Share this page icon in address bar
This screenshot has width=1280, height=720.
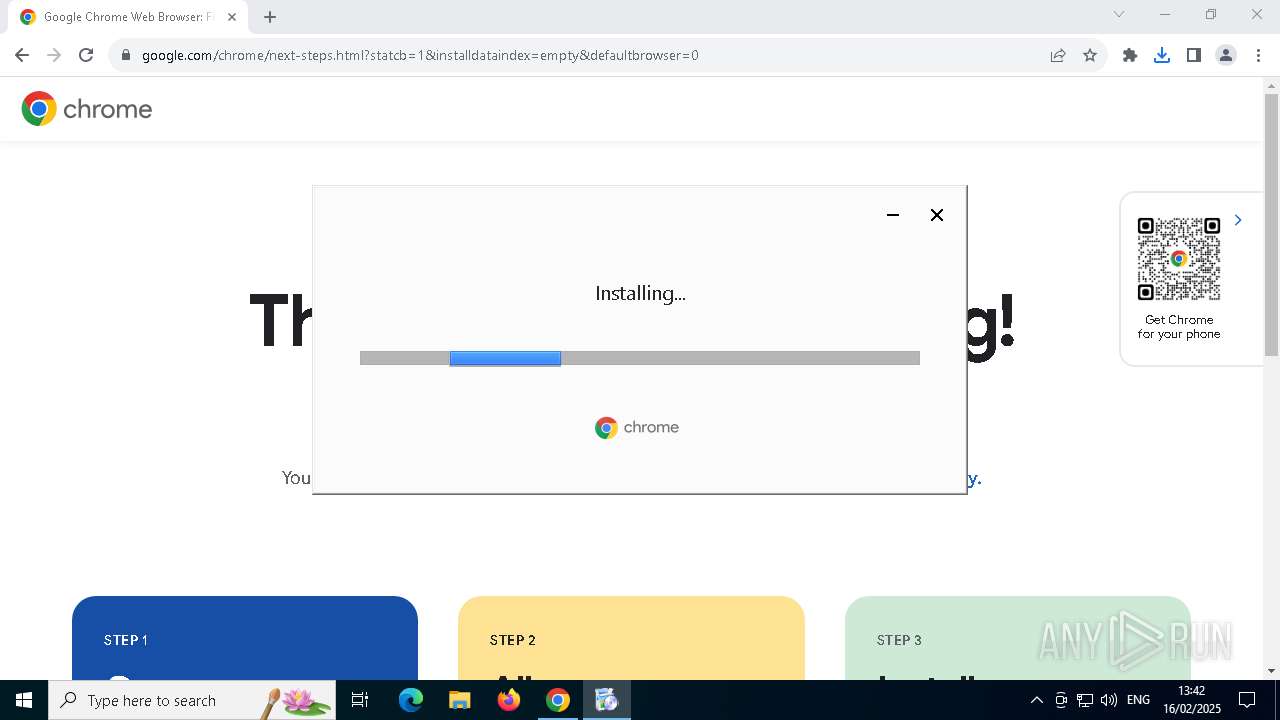(1058, 55)
